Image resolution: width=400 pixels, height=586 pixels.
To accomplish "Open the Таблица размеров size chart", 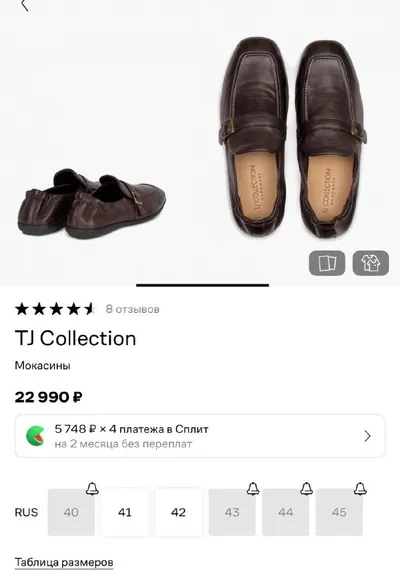I will [x=64, y=562].
